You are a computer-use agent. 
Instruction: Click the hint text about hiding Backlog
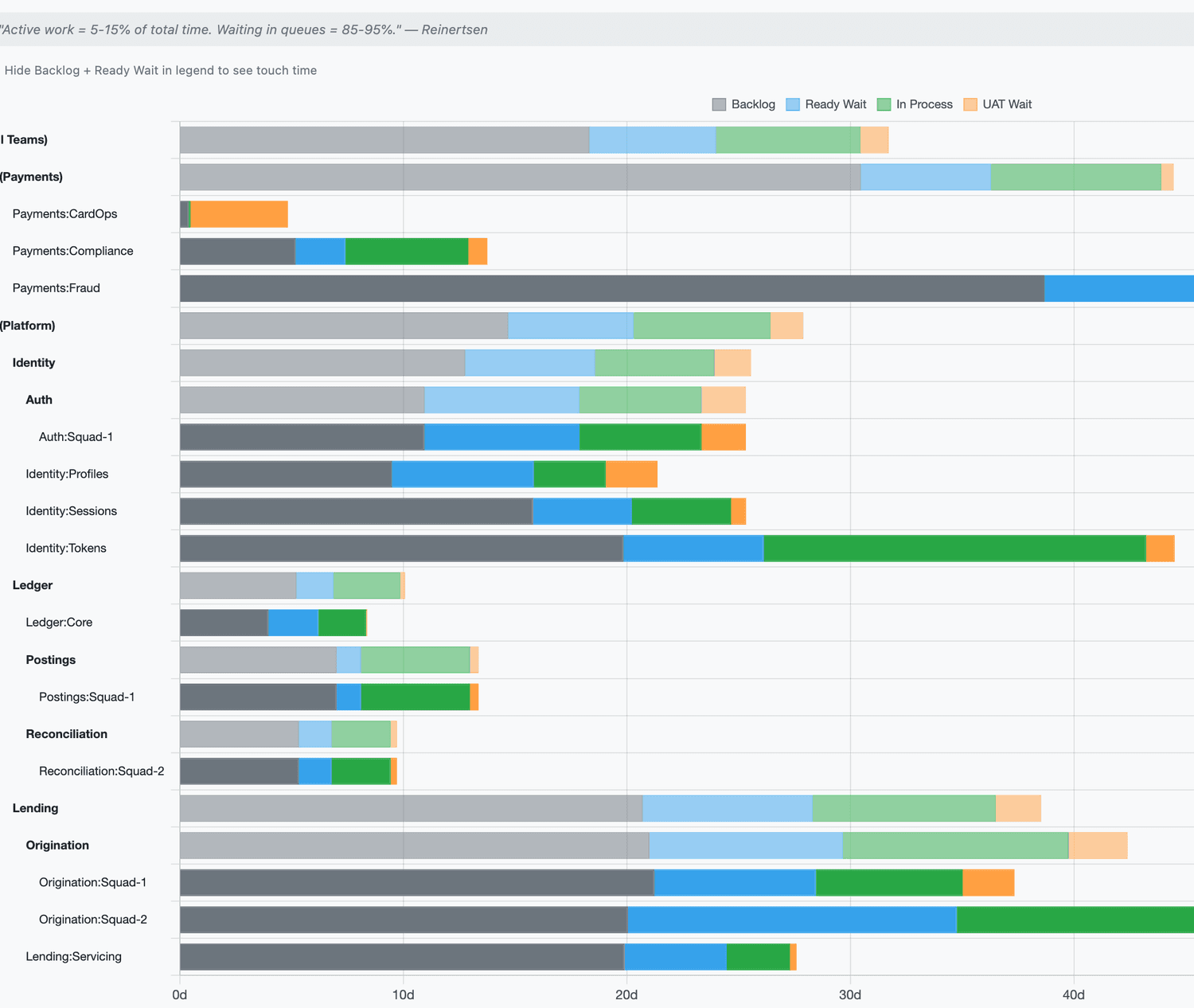(161, 71)
